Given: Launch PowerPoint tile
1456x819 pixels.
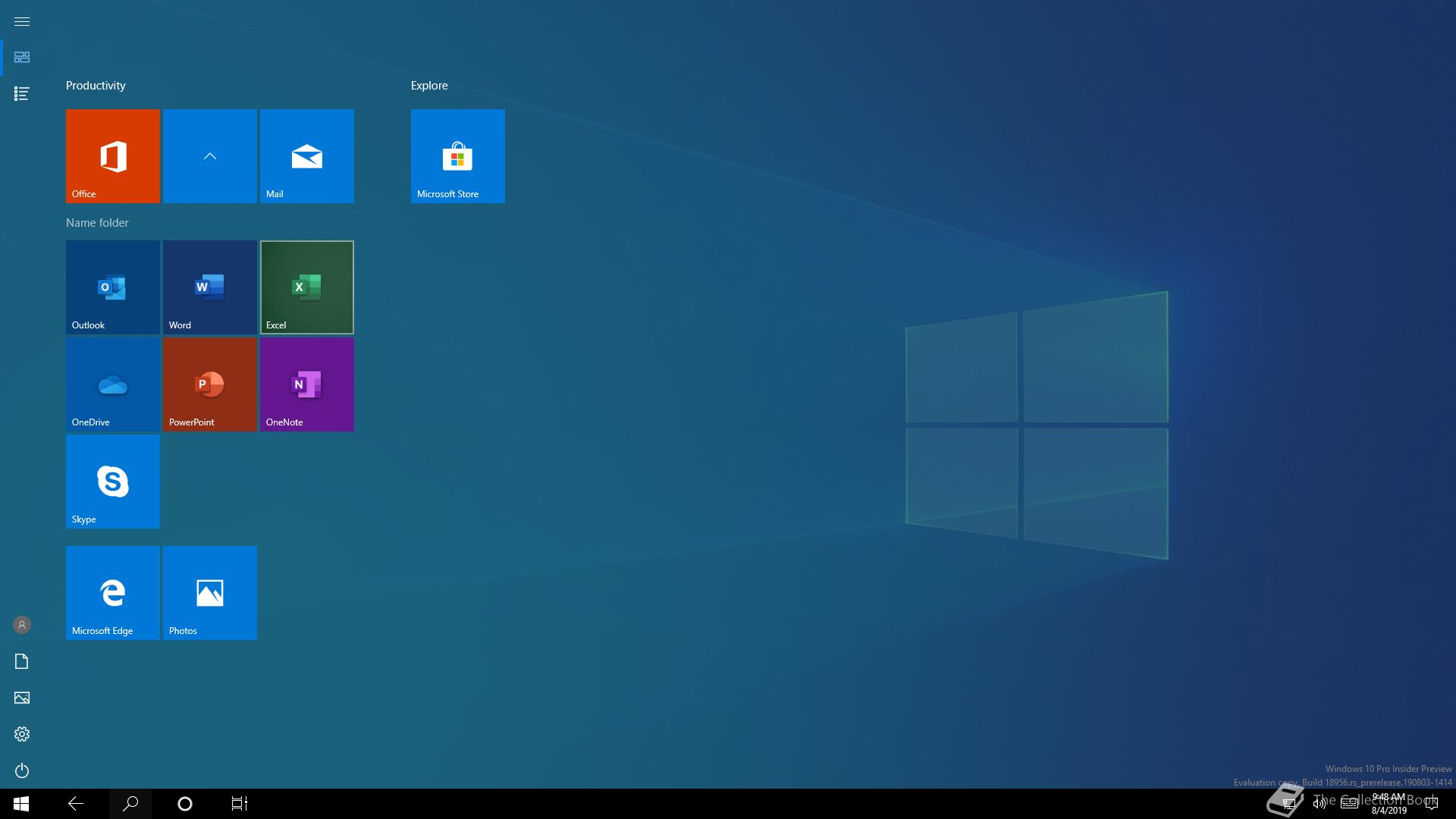Looking at the screenshot, I should click(x=209, y=384).
